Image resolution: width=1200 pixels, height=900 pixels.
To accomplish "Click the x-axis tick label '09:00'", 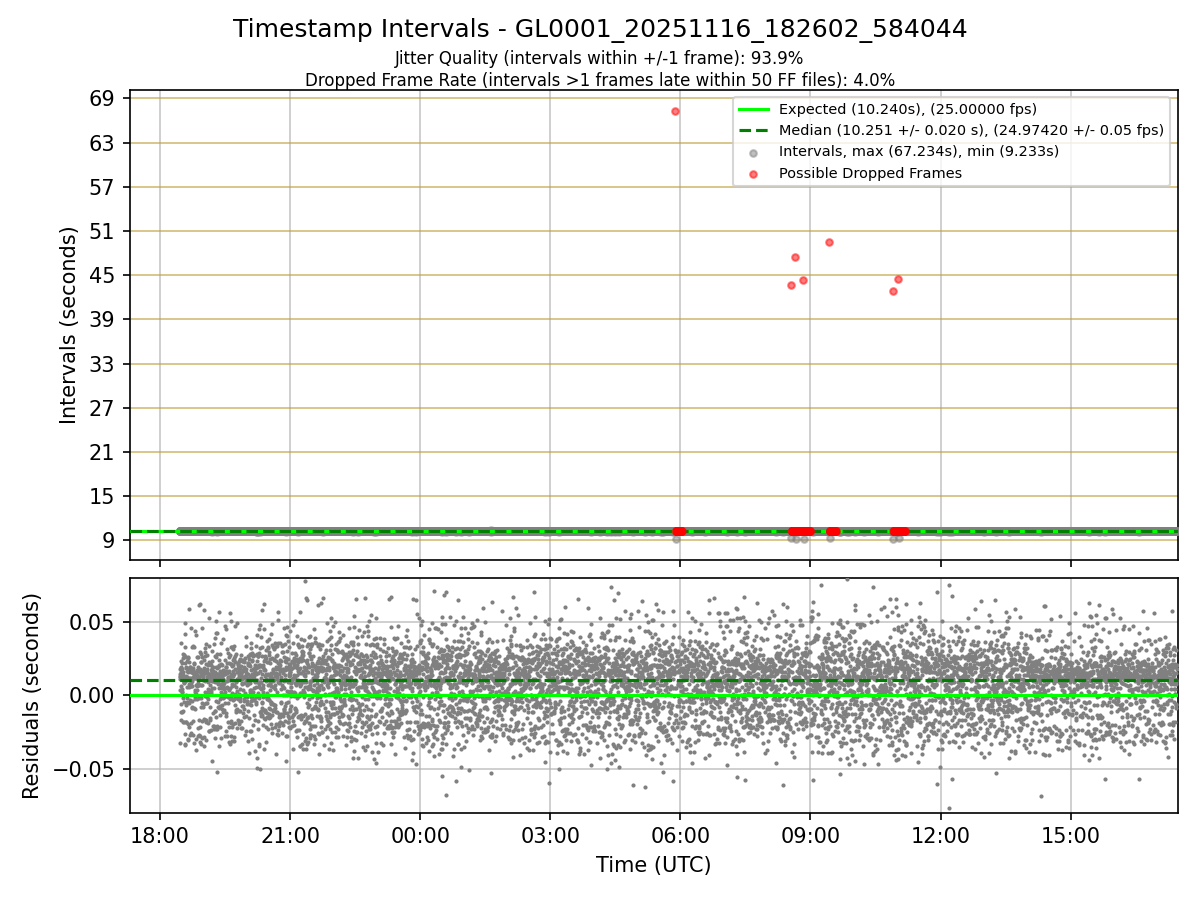I will (810, 835).
